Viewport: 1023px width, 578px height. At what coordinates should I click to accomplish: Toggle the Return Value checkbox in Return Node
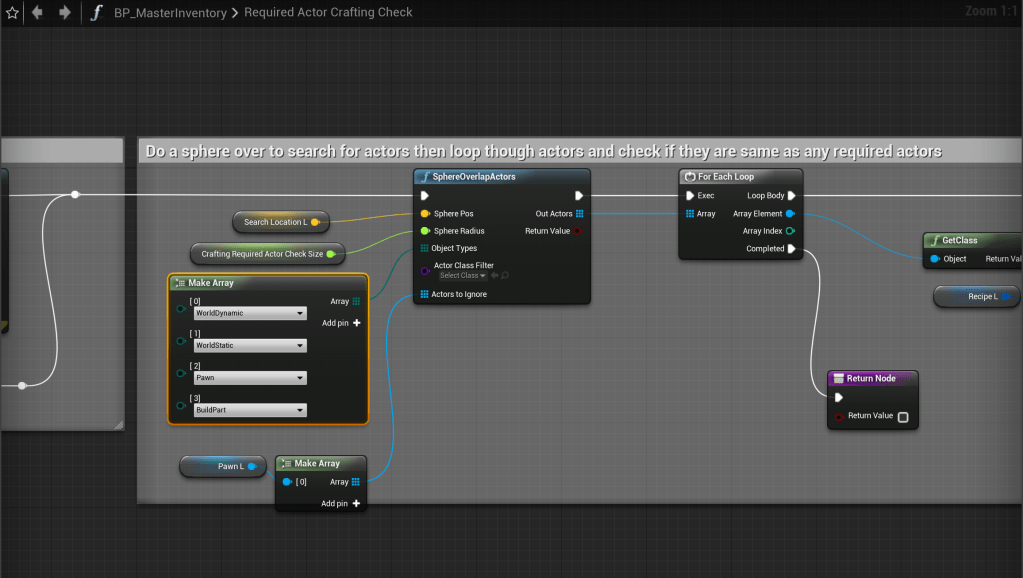[903, 416]
